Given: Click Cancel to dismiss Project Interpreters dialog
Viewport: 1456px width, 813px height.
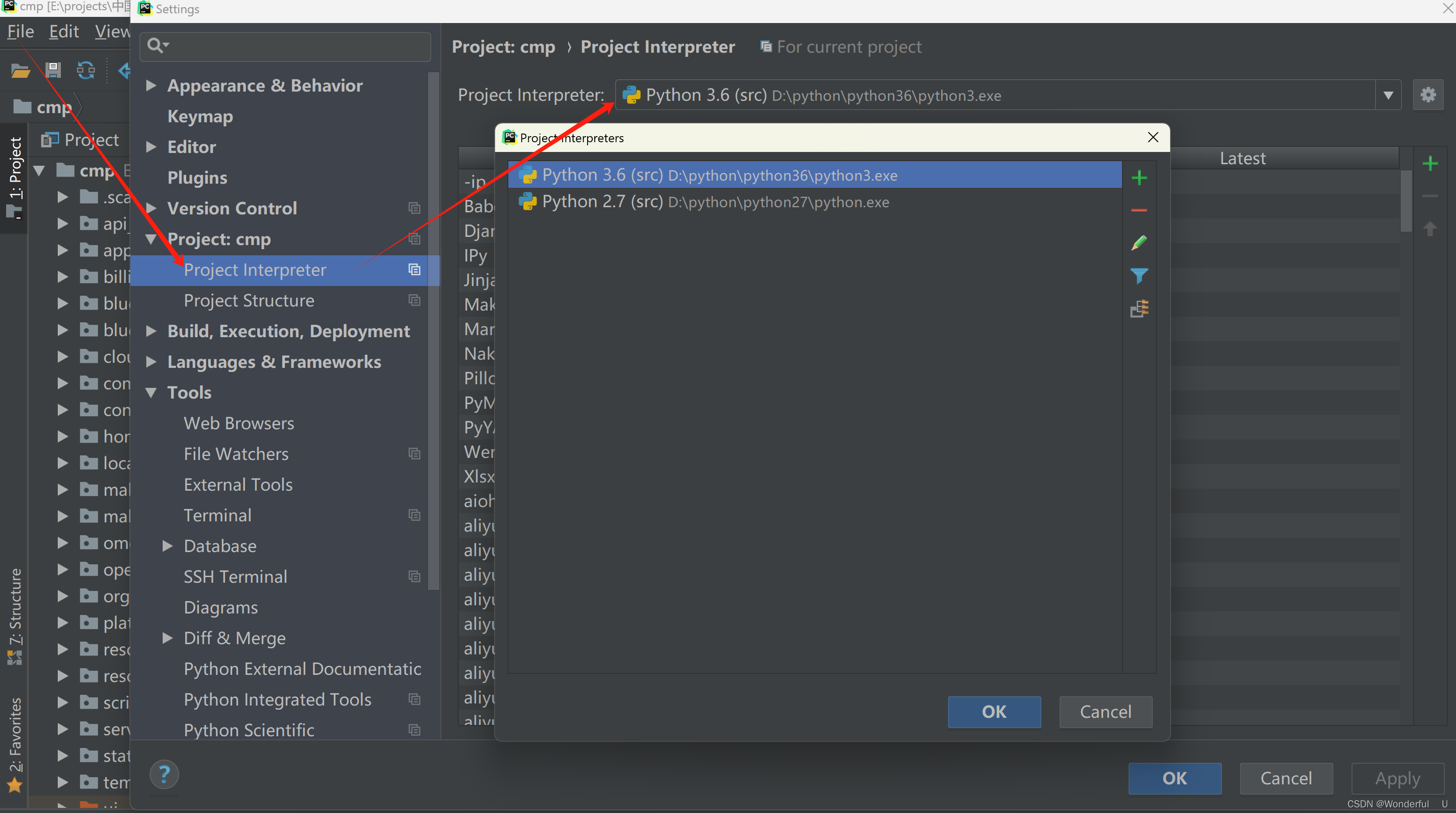Looking at the screenshot, I should pos(1105,712).
